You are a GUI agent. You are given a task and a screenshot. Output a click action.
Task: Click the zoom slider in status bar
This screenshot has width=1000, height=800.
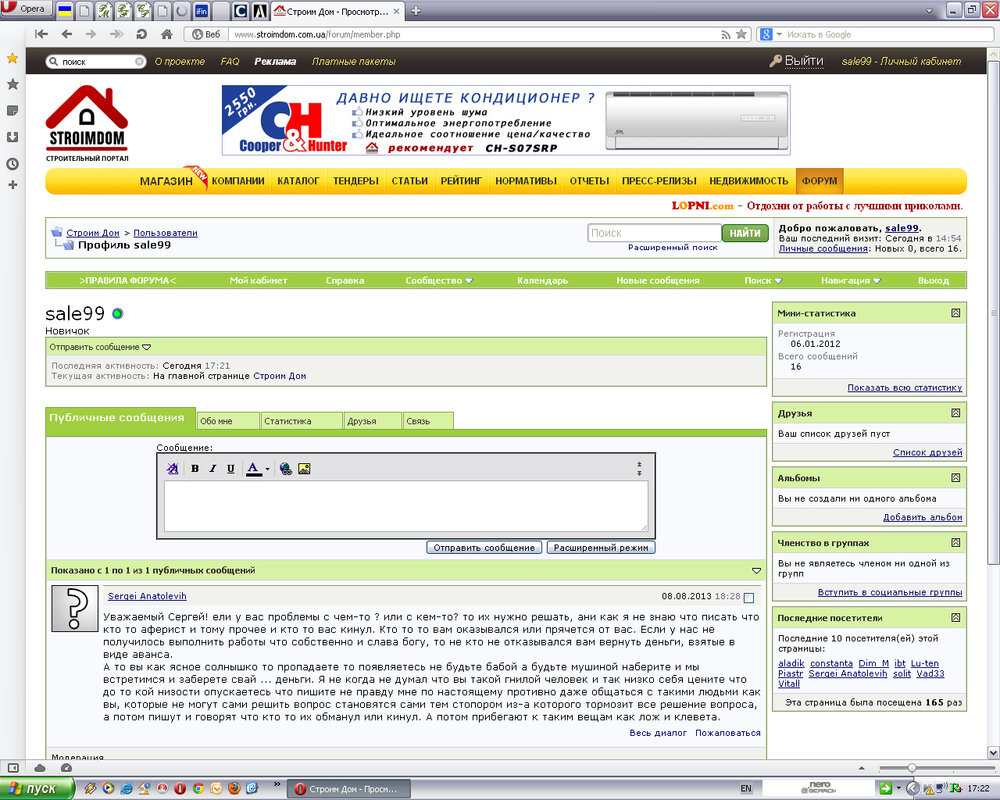pos(912,768)
